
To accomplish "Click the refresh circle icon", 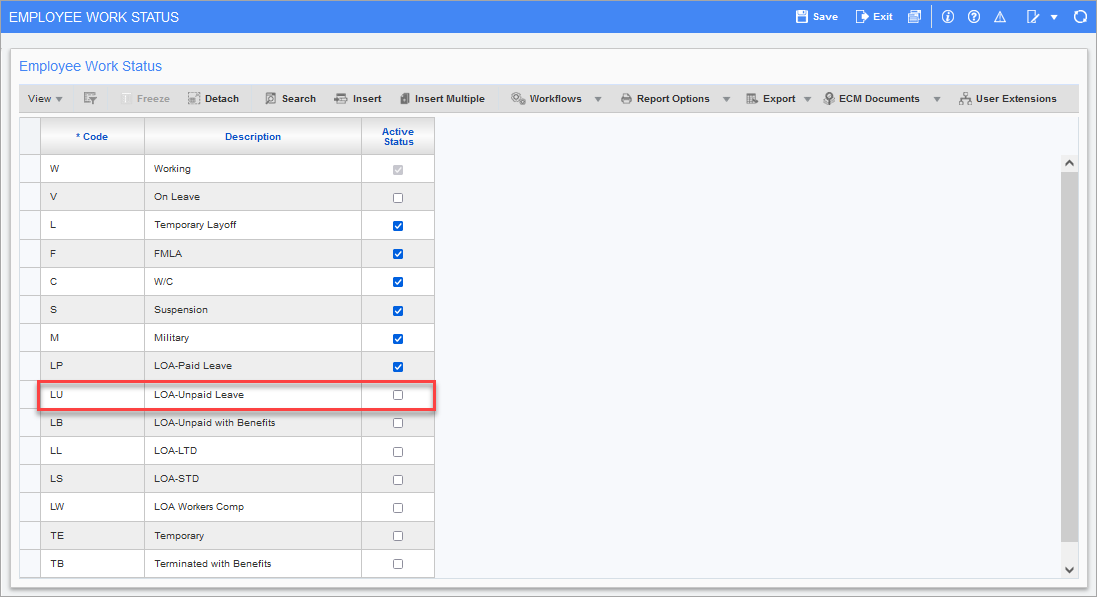I will pos(1080,17).
